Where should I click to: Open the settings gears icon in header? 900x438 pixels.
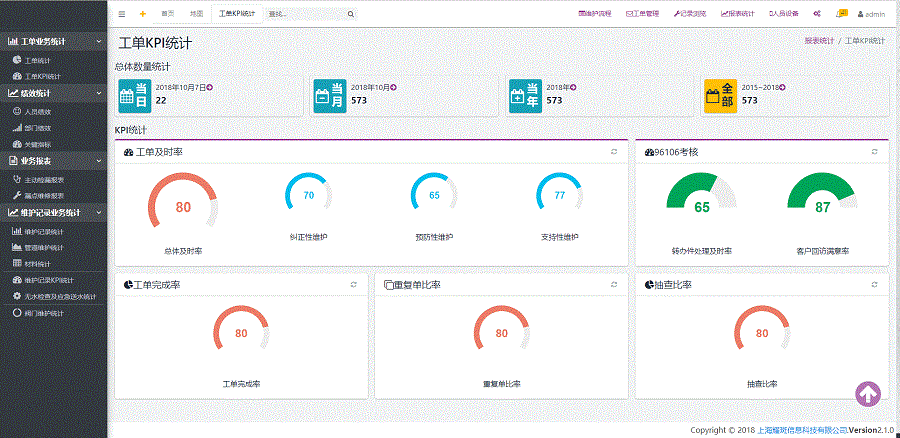tap(817, 14)
